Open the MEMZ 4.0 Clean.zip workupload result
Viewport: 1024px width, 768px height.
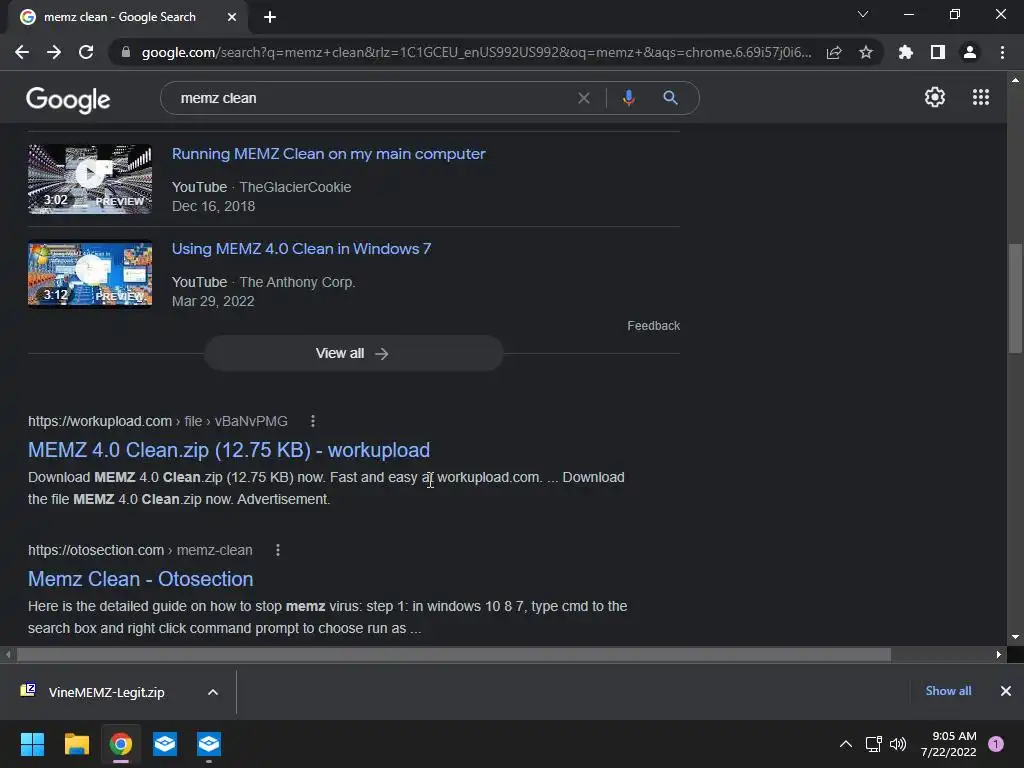[229, 450]
